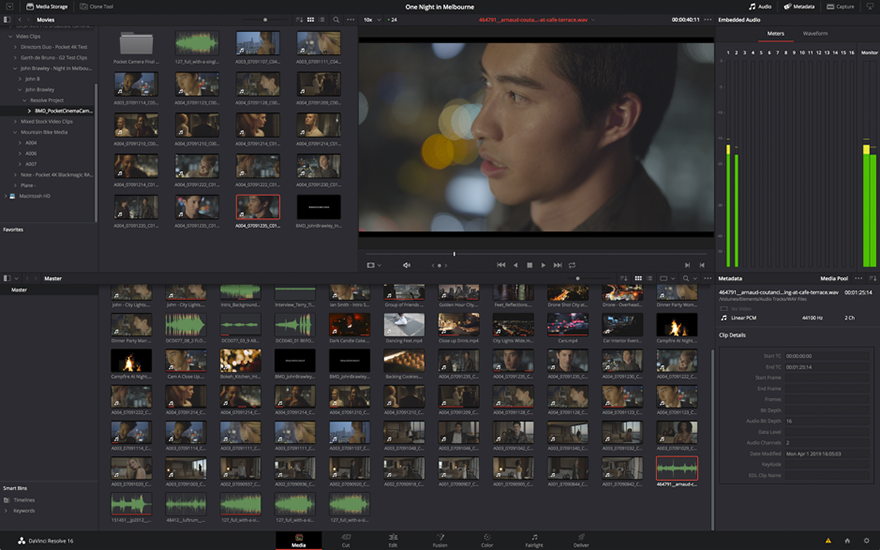Image resolution: width=880 pixels, height=550 pixels.
Task: Click the Project Settings gear icon
Action: [x=866, y=541]
